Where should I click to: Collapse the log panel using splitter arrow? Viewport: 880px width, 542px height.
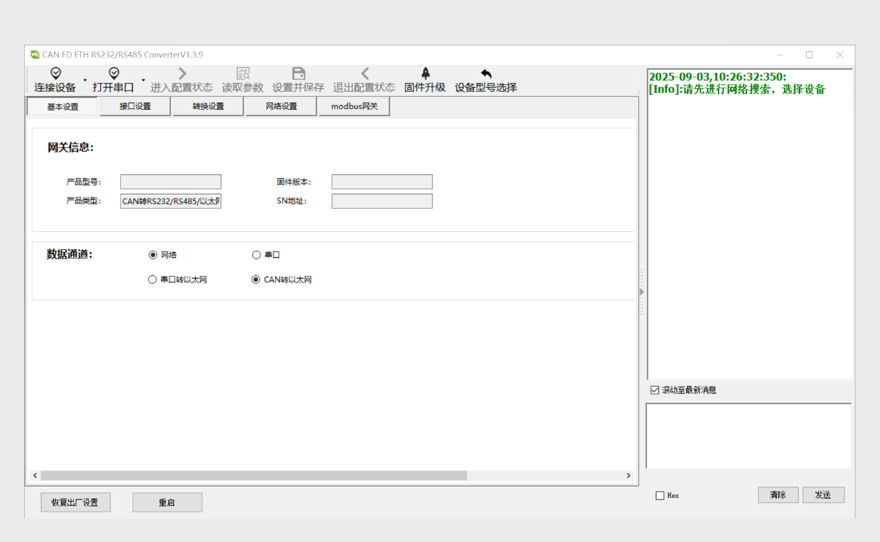(641, 292)
